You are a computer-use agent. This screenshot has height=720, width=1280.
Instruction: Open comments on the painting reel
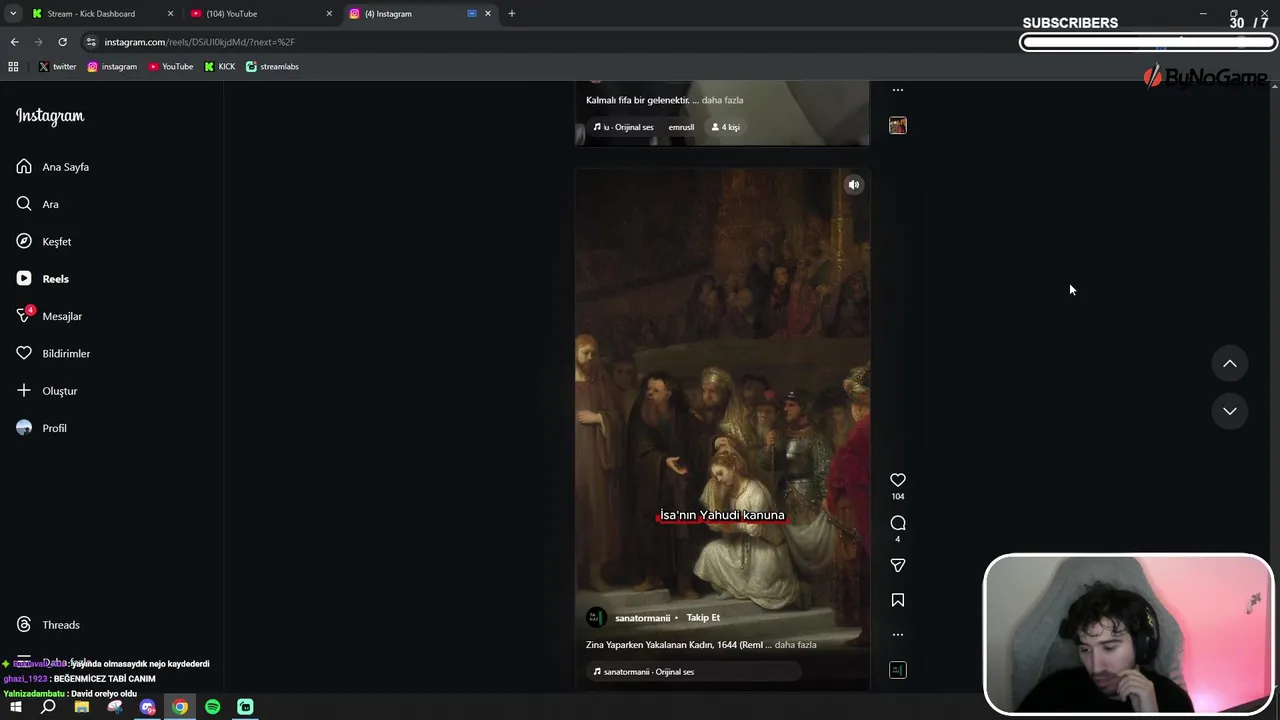(x=898, y=523)
